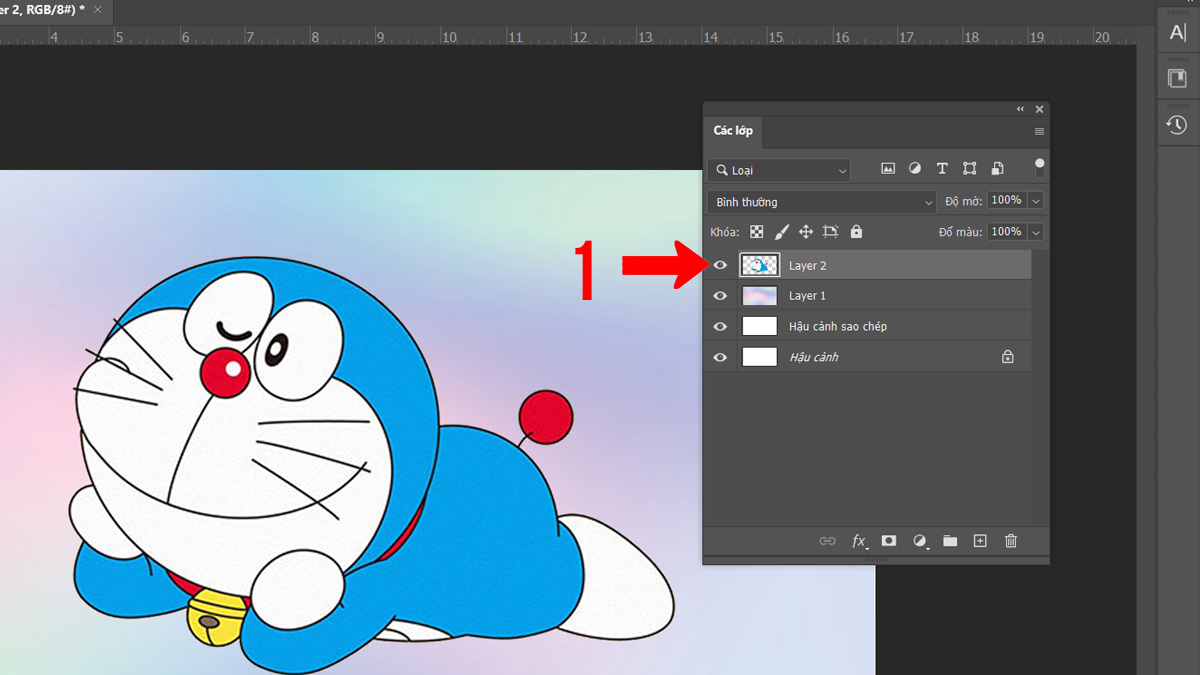Viewport: 1200px width, 675px height.
Task: Toggle visibility of Layer 1
Action: pyautogui.click(x=720, y=296)
